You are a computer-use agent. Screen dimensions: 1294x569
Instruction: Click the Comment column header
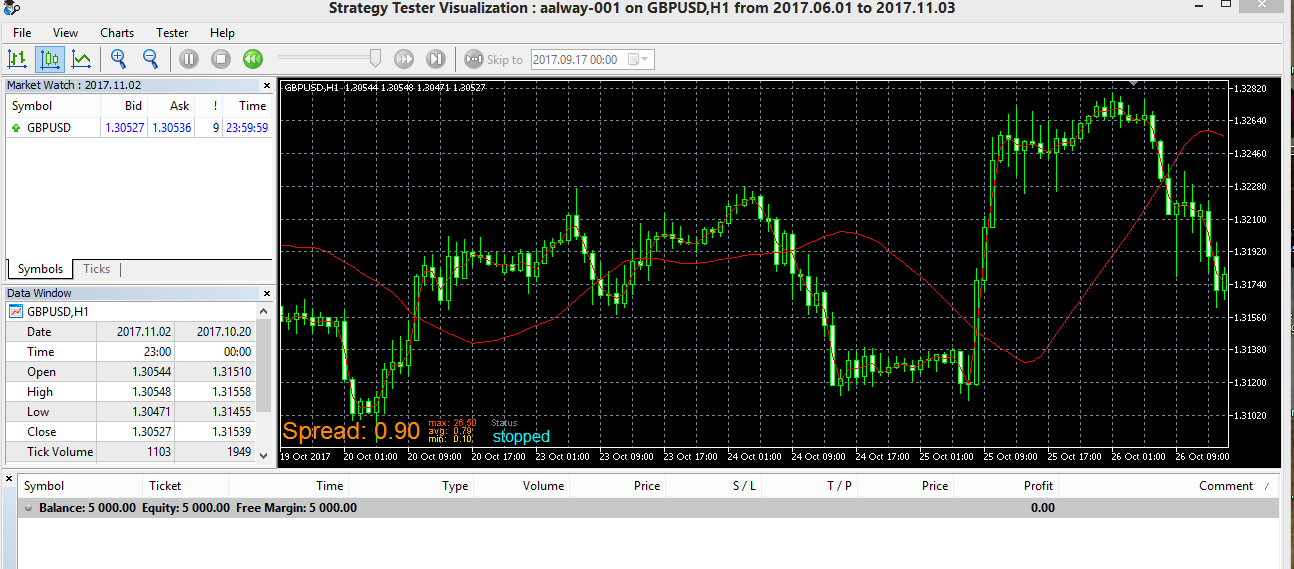(x=1226, y=486)
